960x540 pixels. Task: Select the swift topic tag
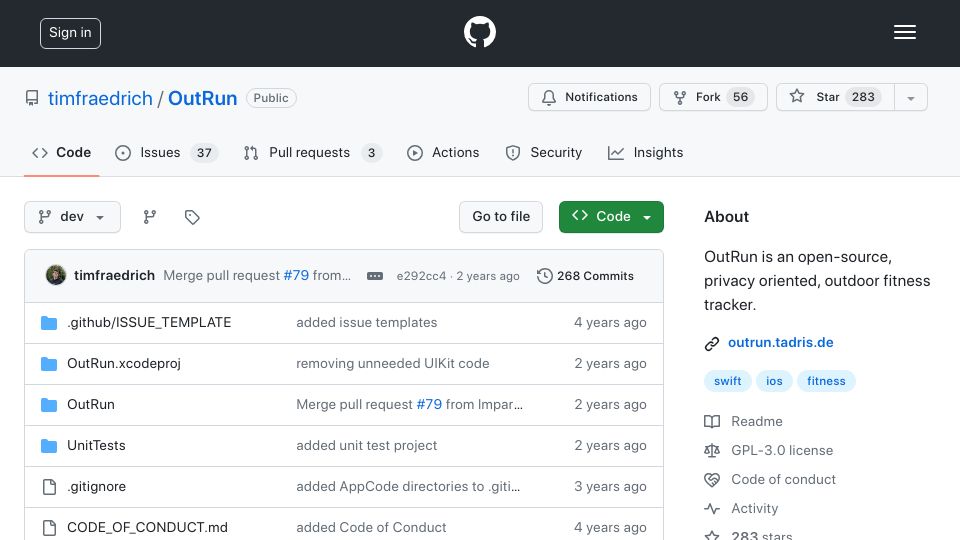point(727,381)
